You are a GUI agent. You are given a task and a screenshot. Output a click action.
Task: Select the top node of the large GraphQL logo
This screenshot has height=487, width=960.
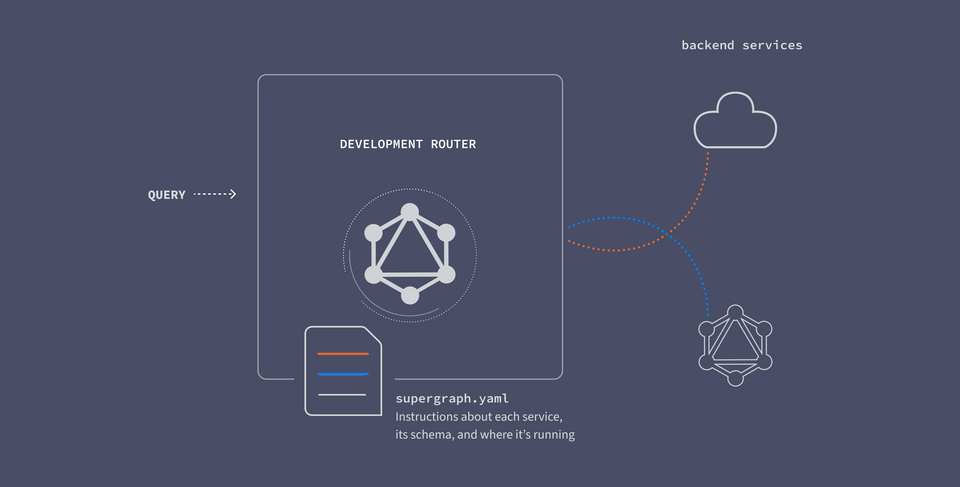tap(409, 212)
